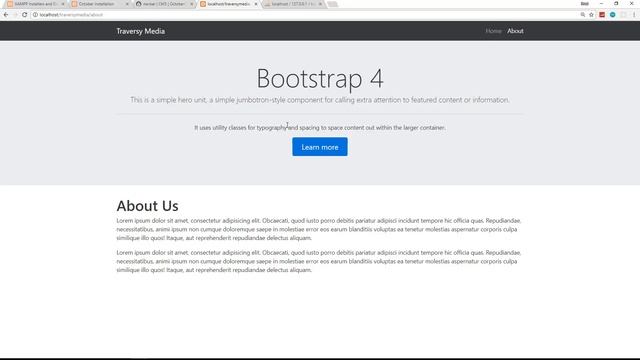Click the 'It uses utility classes' sentence

tap(320, 128)
